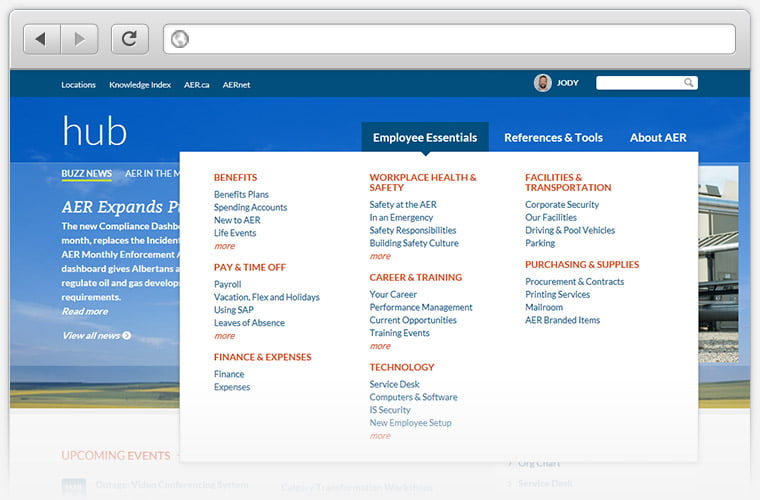
Task: Open the Technology heading
Action: [402, 367]
